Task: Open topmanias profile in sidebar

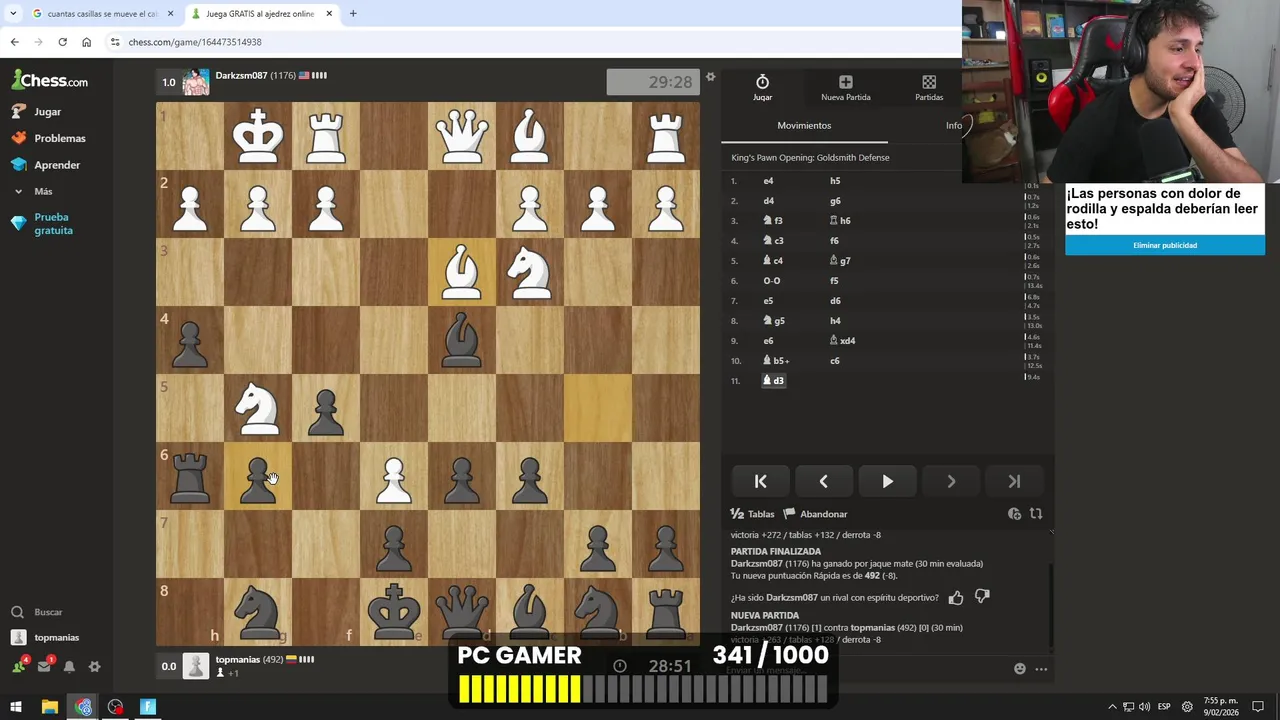Action: [45, 637]
